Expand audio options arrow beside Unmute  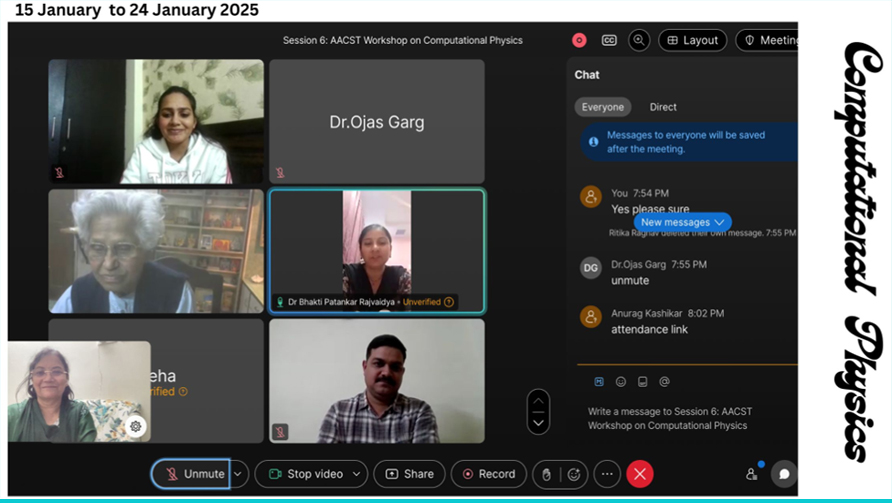tap(239, 474)
